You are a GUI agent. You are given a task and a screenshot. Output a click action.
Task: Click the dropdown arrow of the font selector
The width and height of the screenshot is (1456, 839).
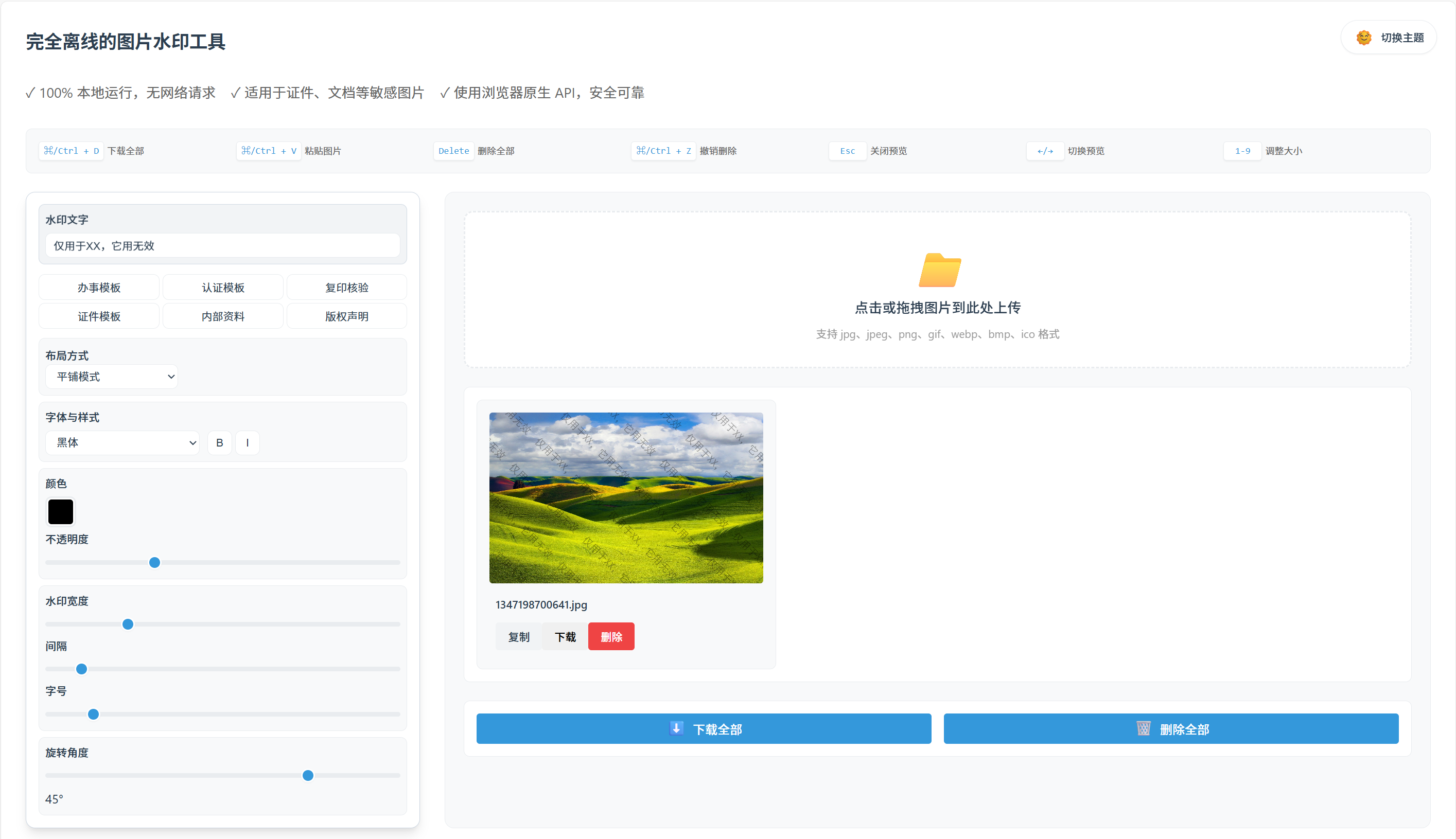click(192, 442)
